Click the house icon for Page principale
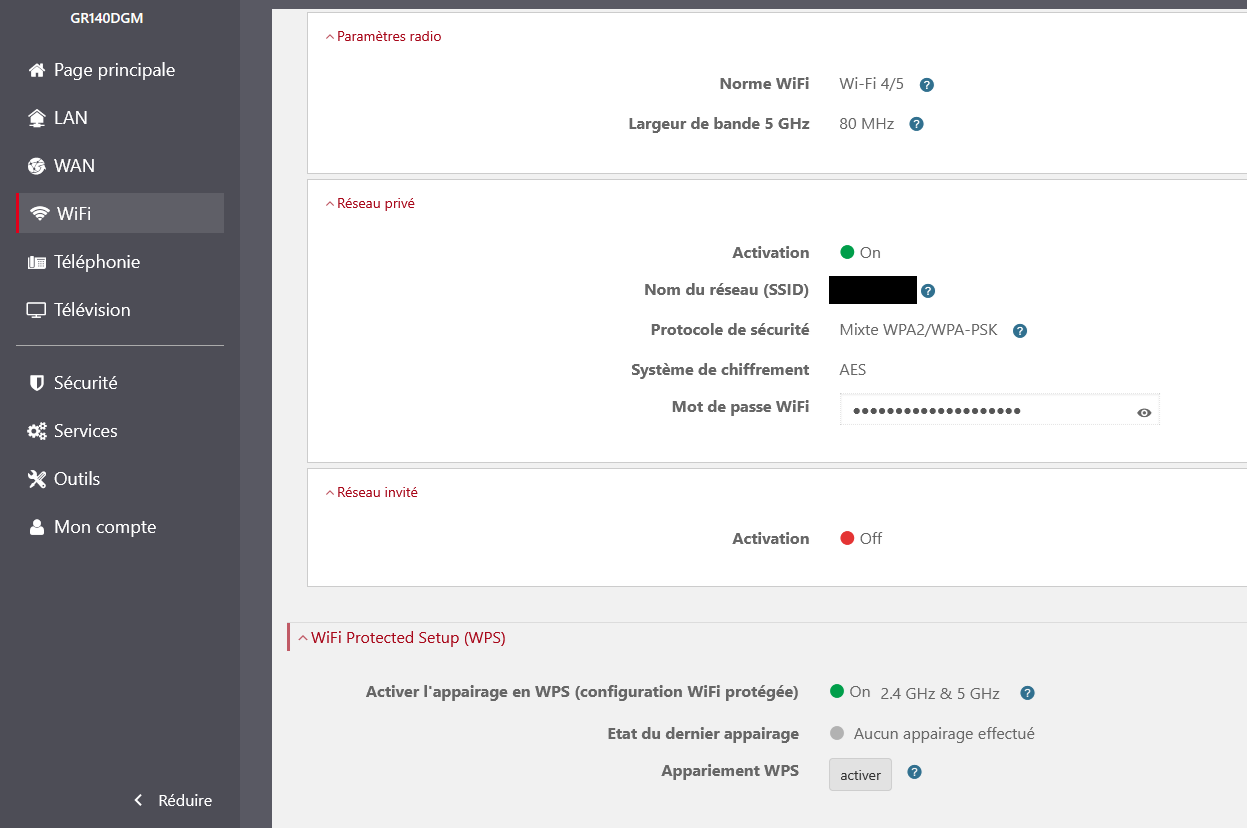1247x828 pixels. (37, 70)
